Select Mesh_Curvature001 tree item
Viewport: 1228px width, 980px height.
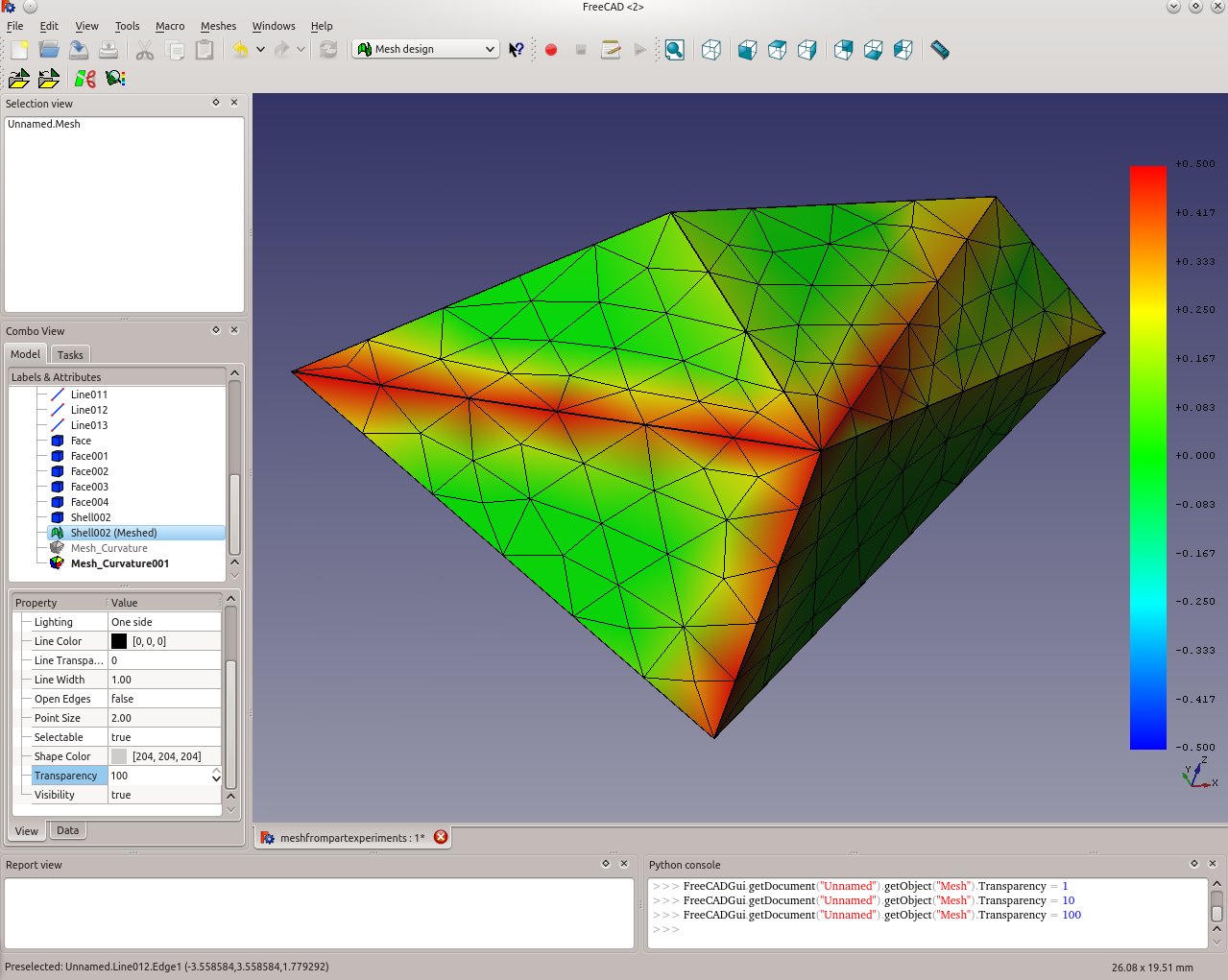119,563
